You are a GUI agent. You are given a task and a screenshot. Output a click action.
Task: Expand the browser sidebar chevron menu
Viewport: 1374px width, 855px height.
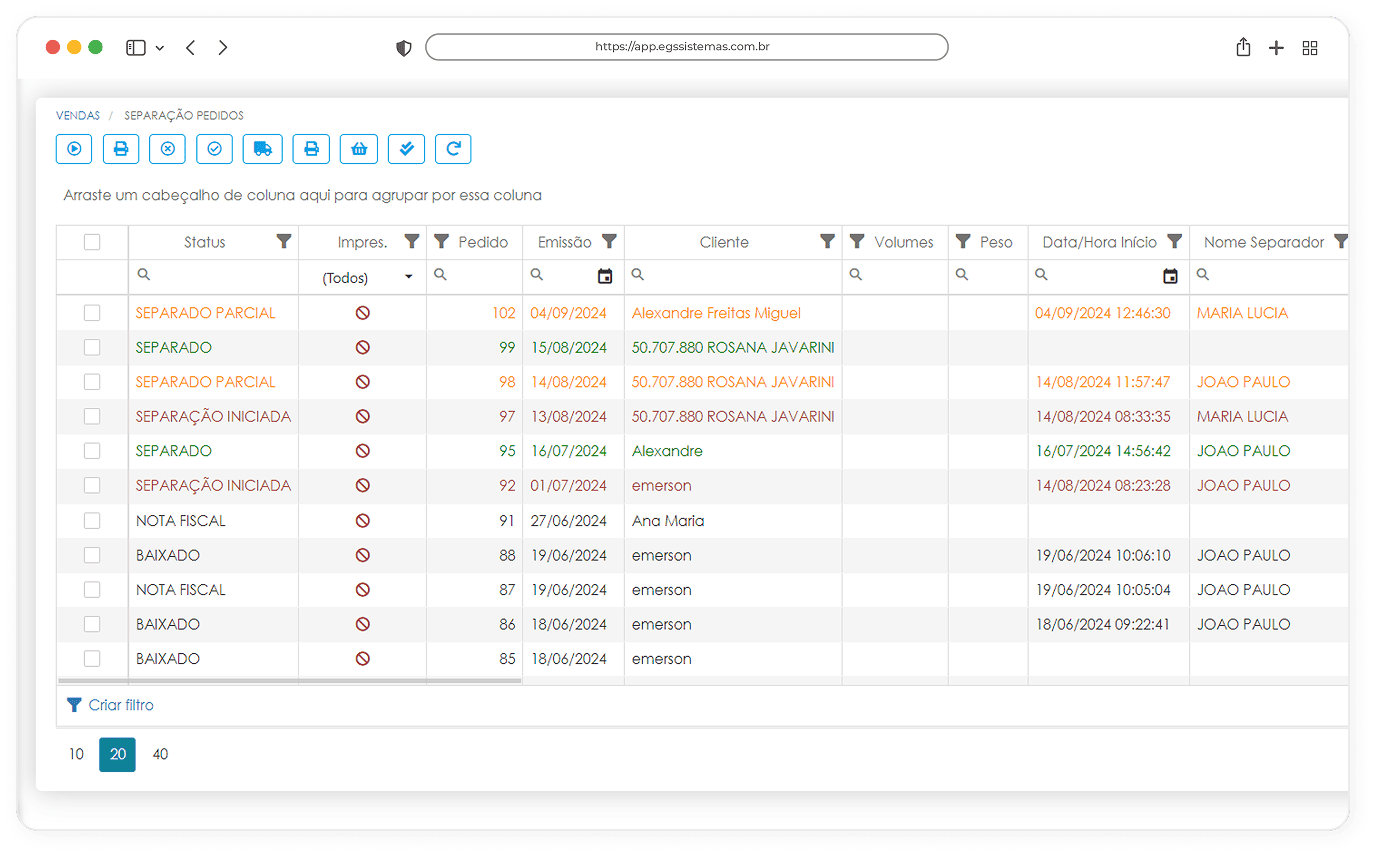pyautogui.click(x=160, y=48)
